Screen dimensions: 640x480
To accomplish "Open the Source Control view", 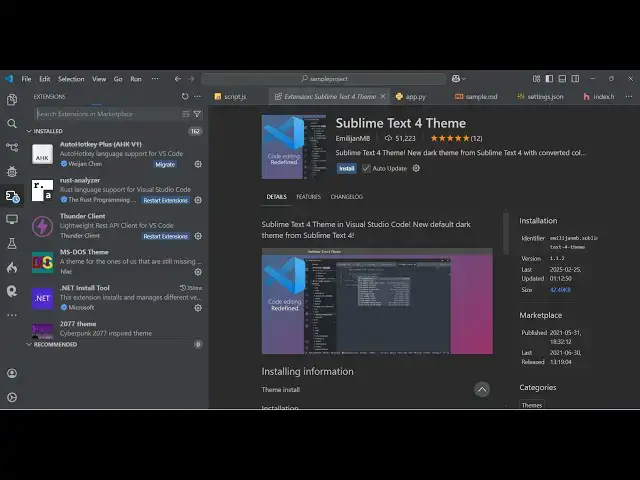I will pos(12,147).
